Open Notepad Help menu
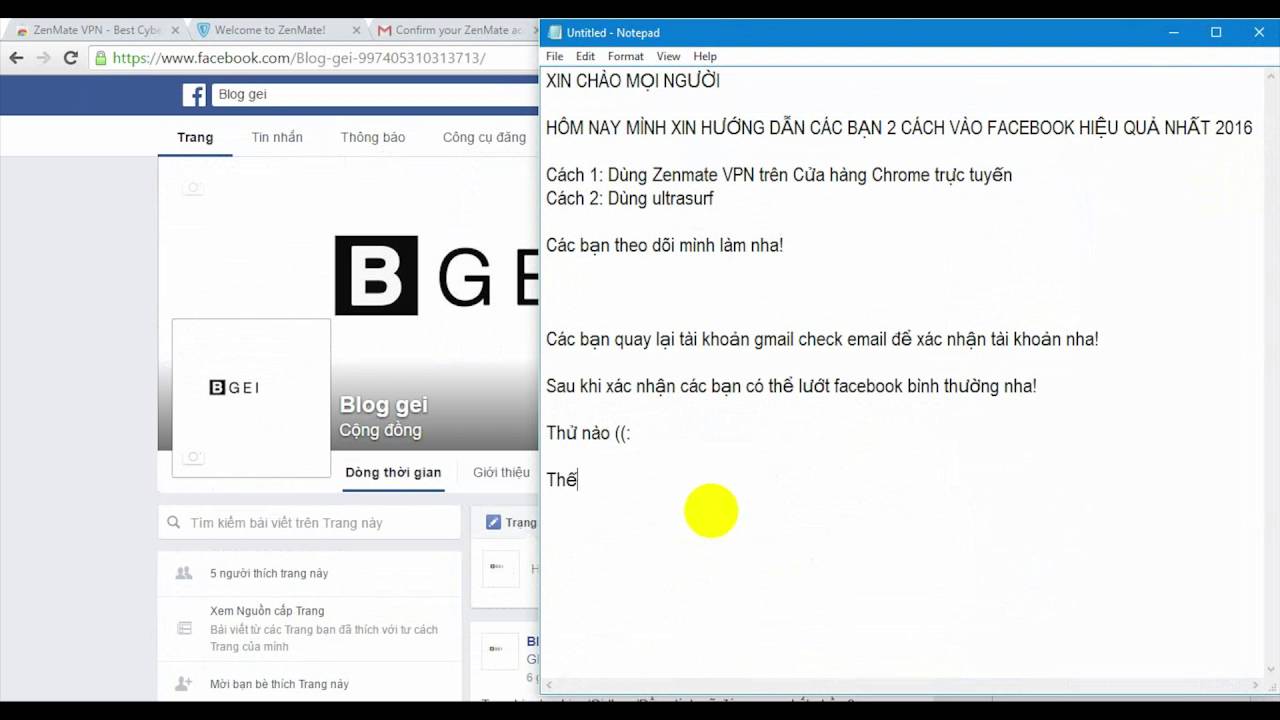 (705, 56)
